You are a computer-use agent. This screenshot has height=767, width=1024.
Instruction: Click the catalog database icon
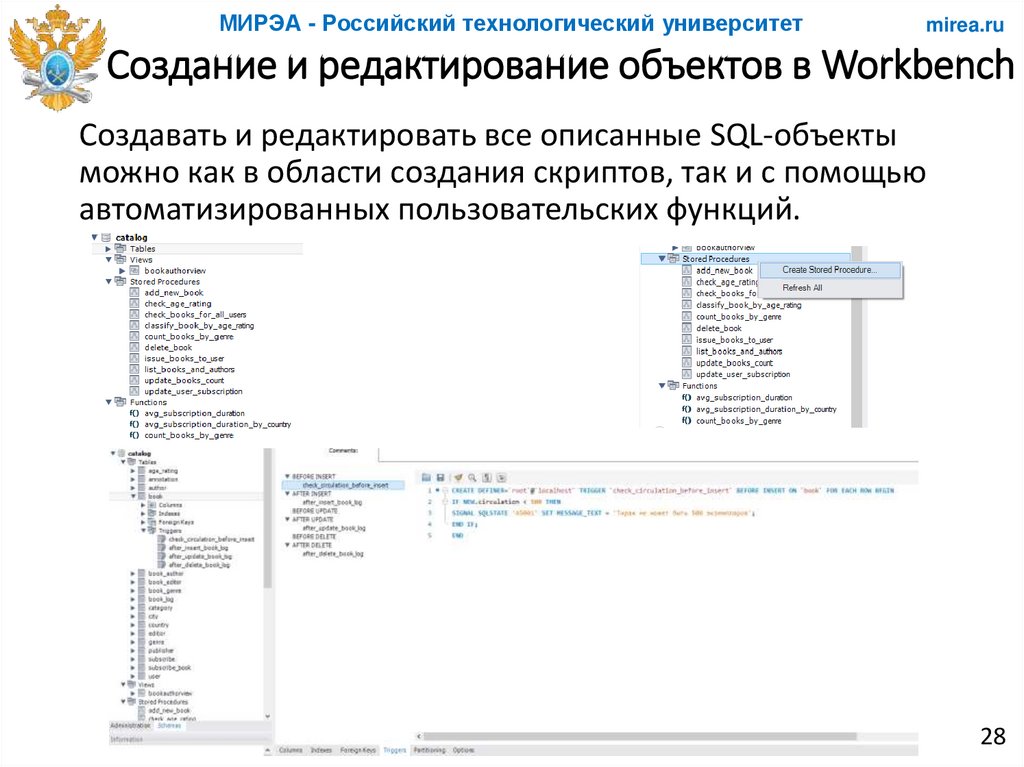point(105,238)
